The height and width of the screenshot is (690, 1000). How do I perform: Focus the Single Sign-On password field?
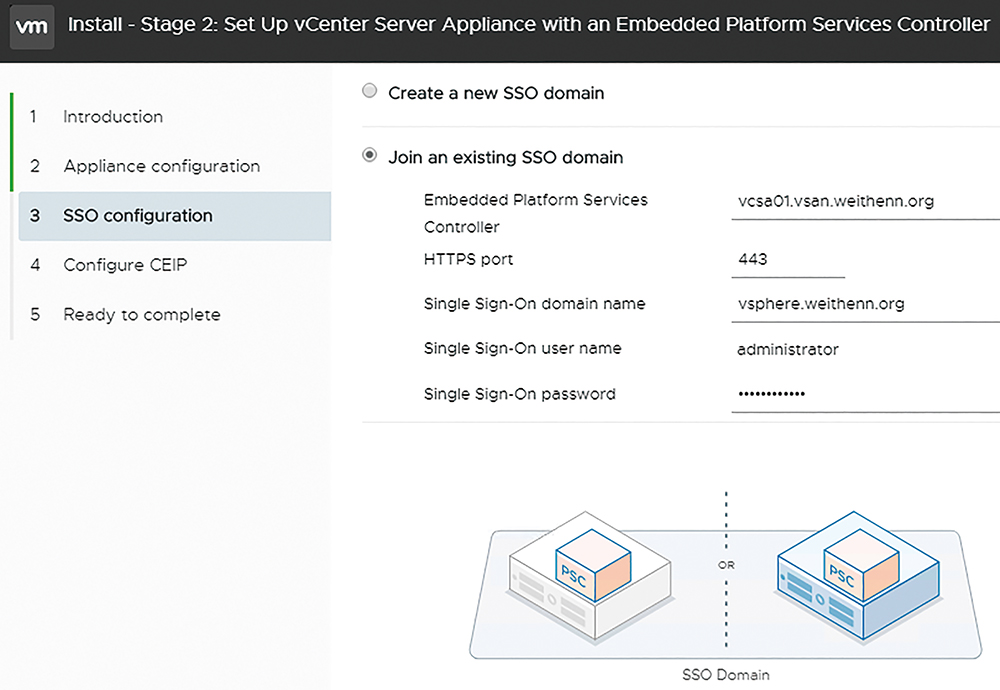coord(865,395)
